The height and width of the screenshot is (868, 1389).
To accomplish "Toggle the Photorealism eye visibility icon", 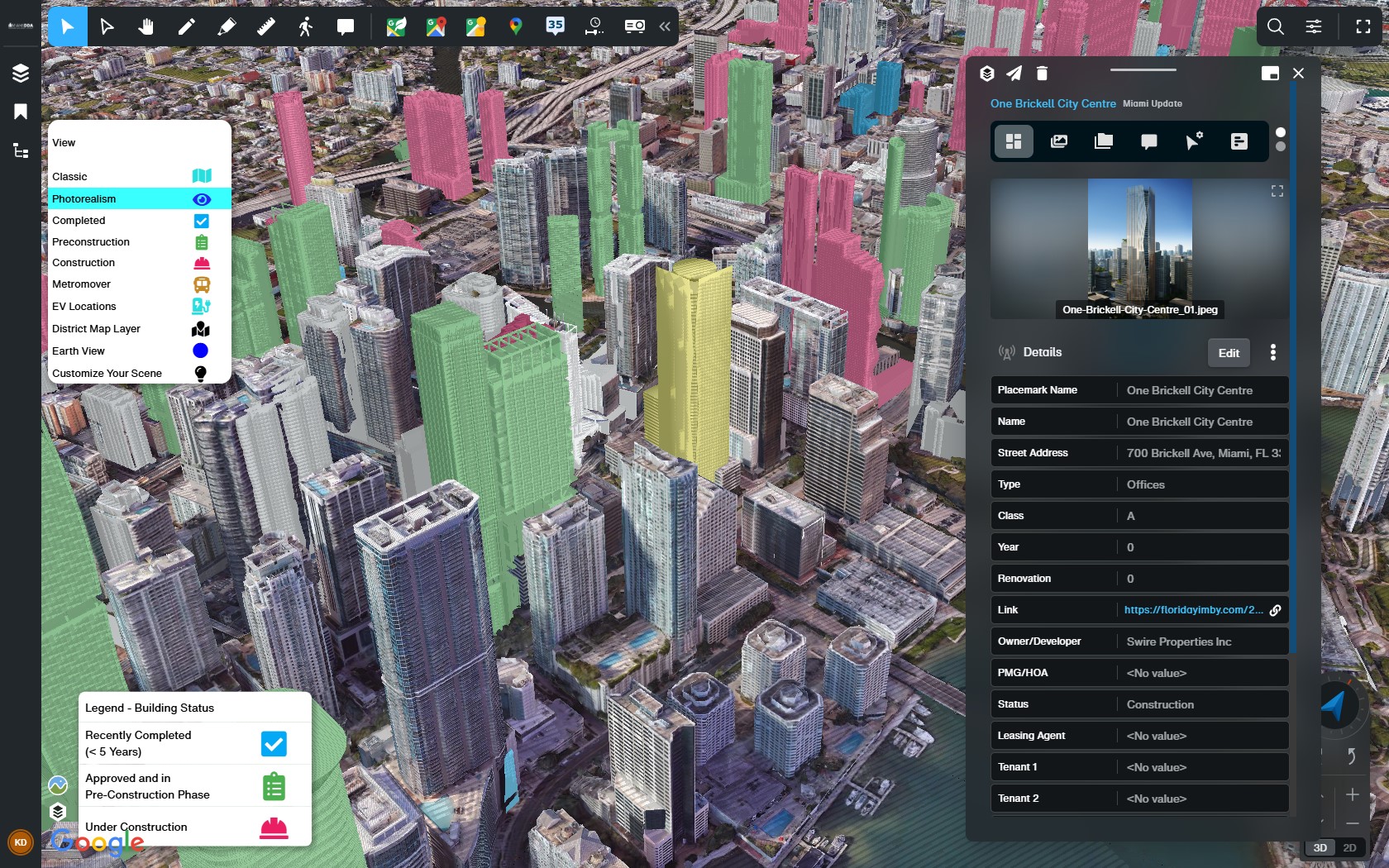I will pos(201,199).
